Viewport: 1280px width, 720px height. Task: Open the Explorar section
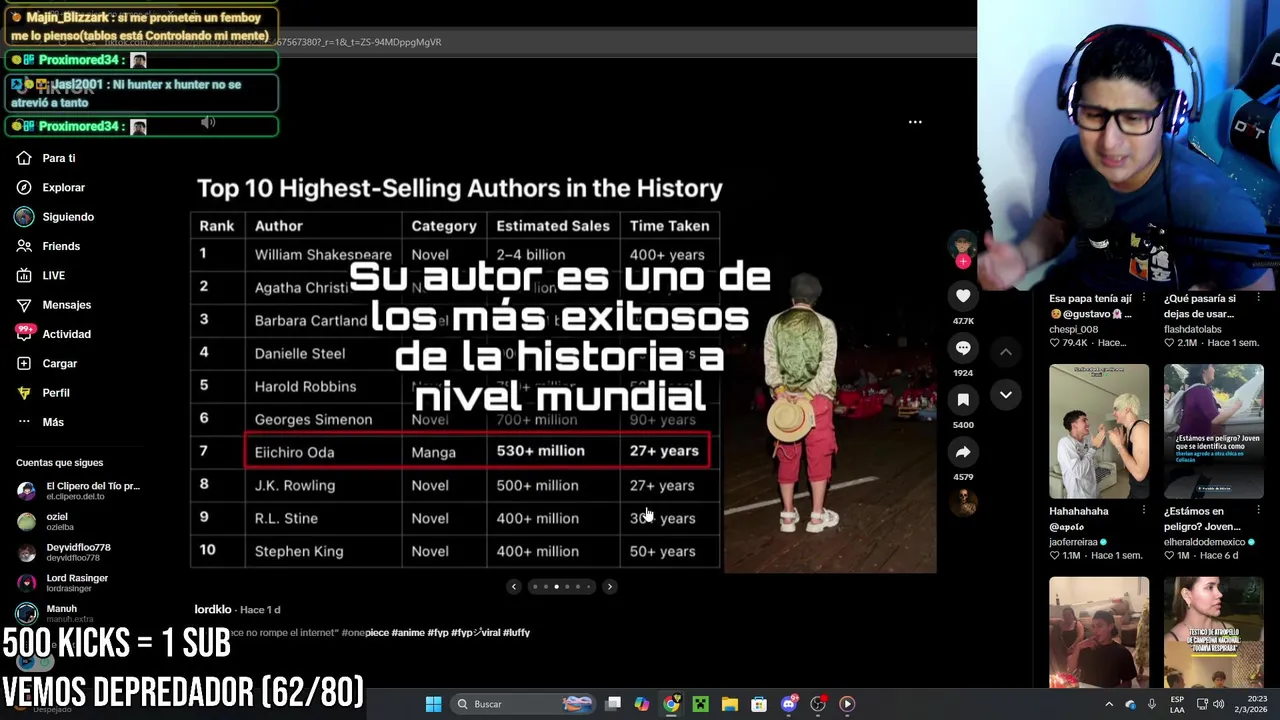pyautogui.click(x=51, y=187)
